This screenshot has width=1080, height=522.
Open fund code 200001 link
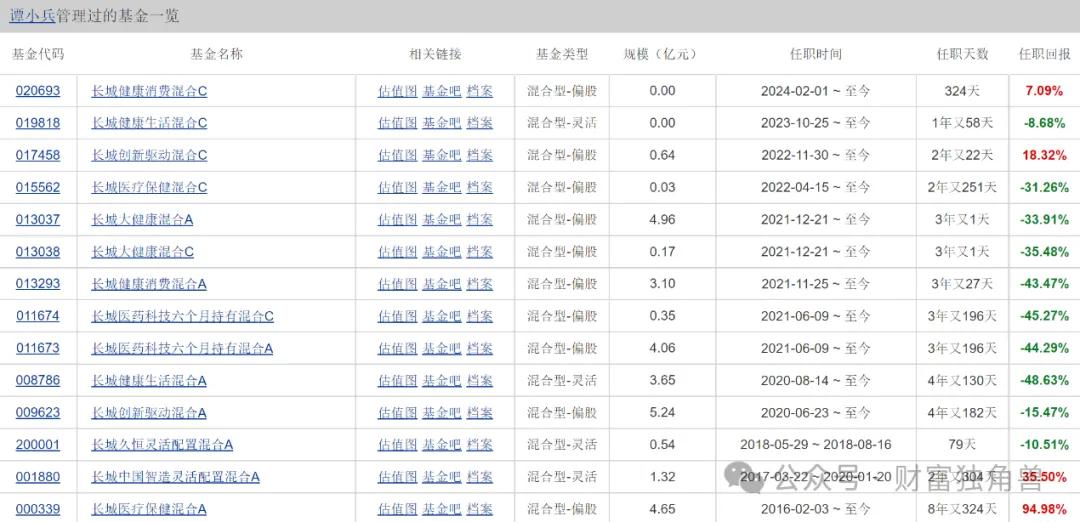point(38,445)
